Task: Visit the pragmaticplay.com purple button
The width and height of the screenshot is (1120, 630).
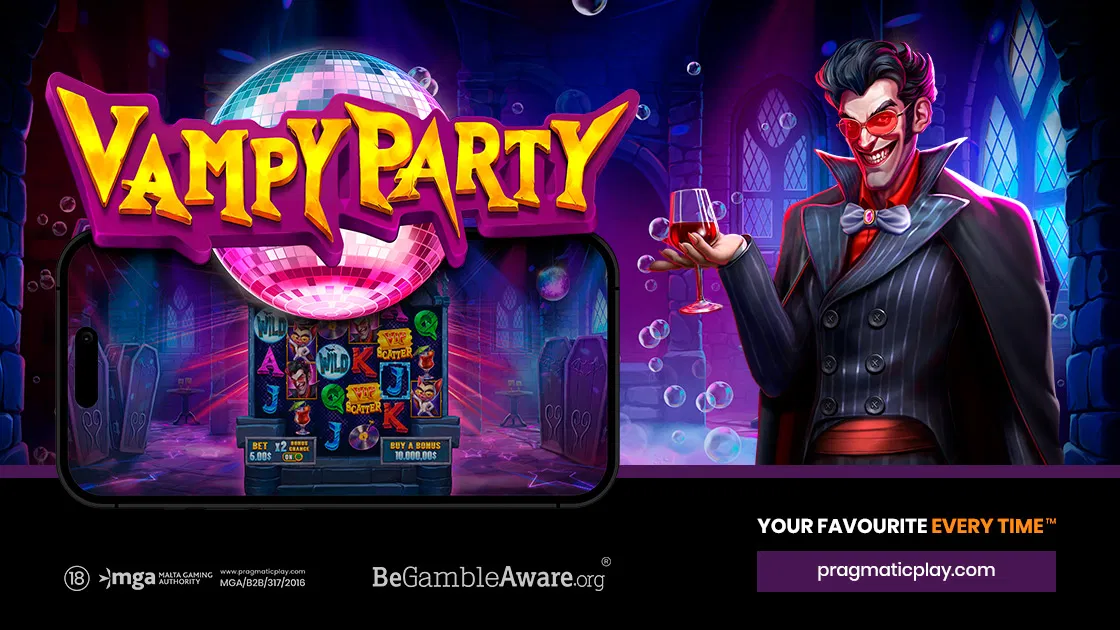Action: pos(906,571)
